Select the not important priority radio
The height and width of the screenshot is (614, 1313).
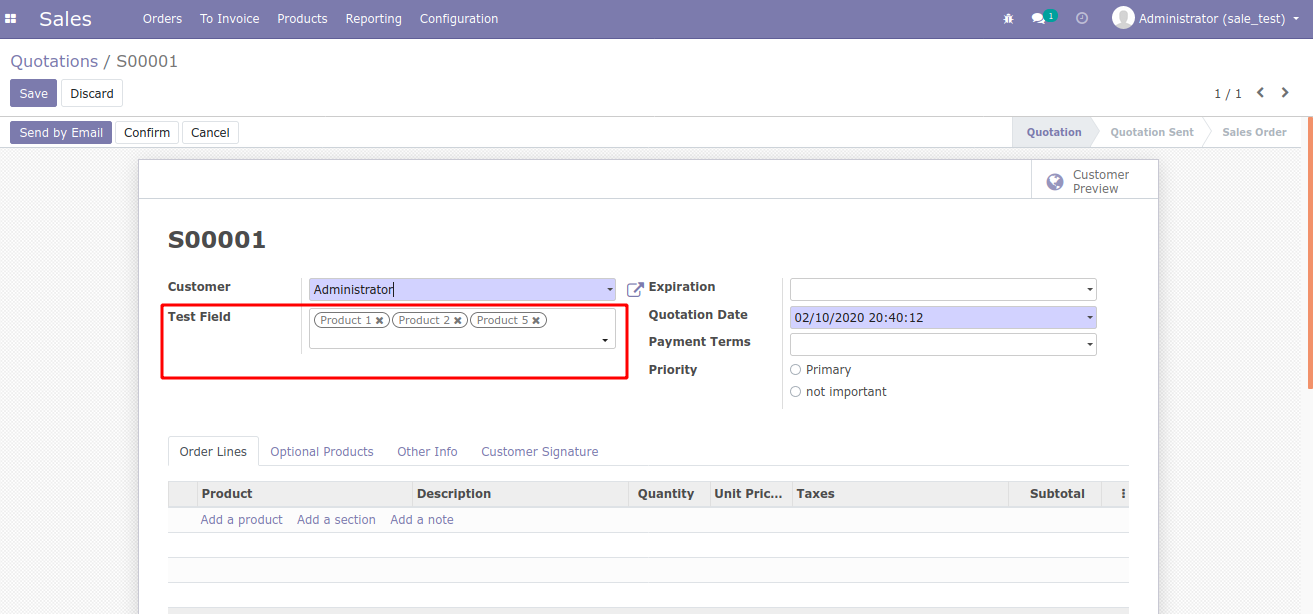click(x=796, y=392)
